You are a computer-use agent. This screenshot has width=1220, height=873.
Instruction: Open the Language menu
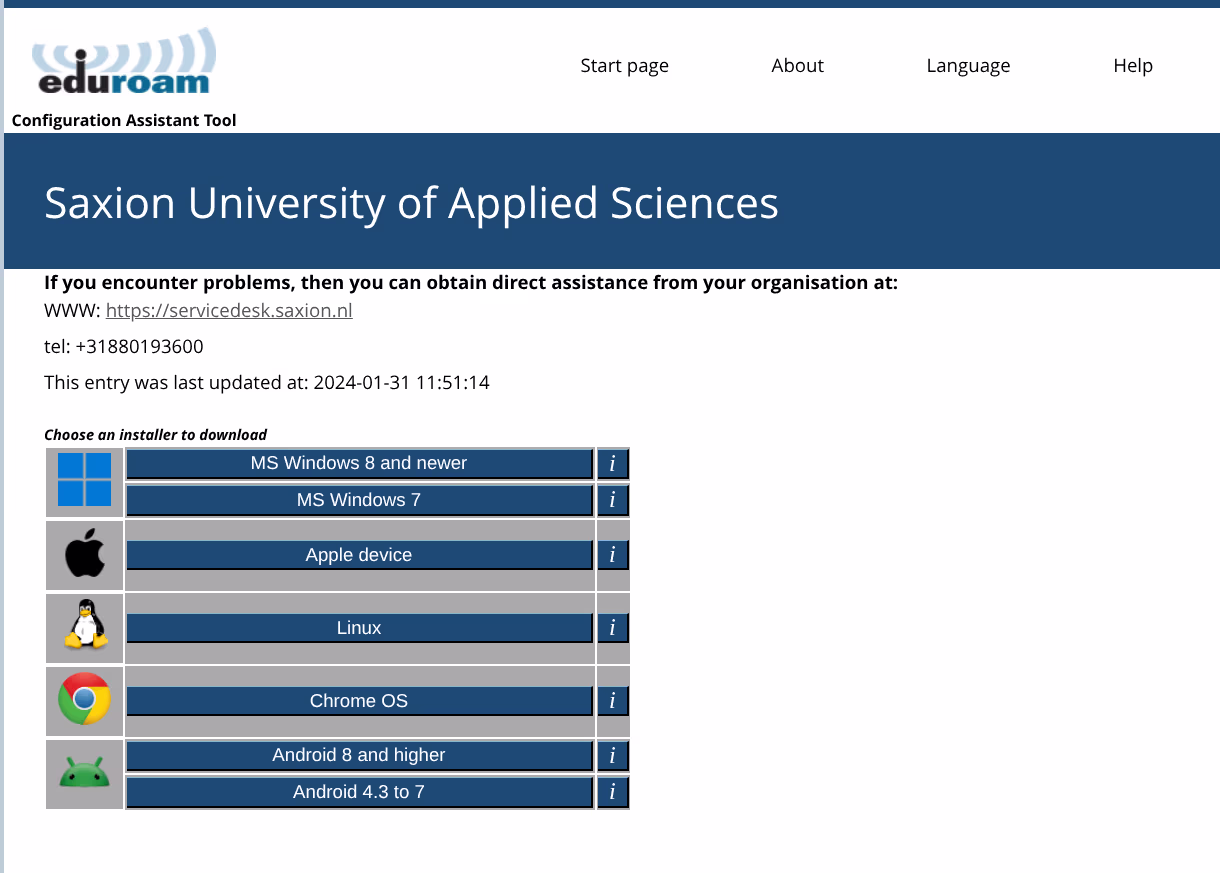[x=968, y=66]
